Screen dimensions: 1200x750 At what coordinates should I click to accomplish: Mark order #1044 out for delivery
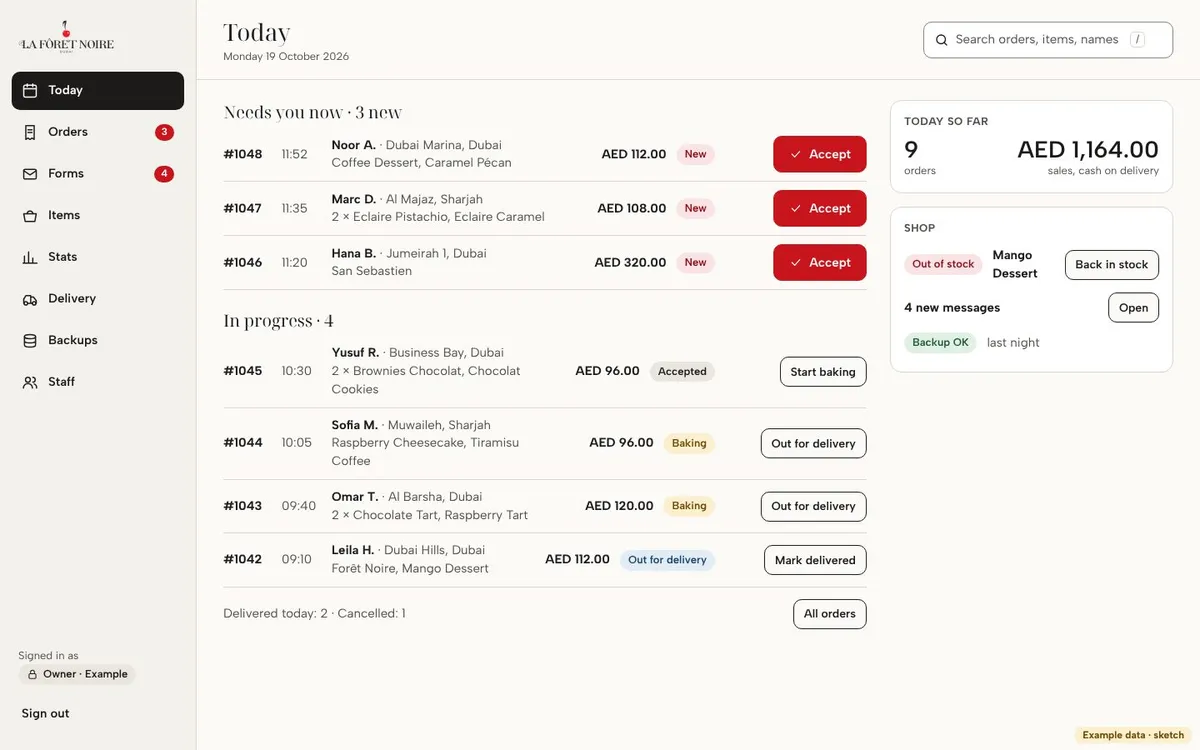(x=814, y=444)
